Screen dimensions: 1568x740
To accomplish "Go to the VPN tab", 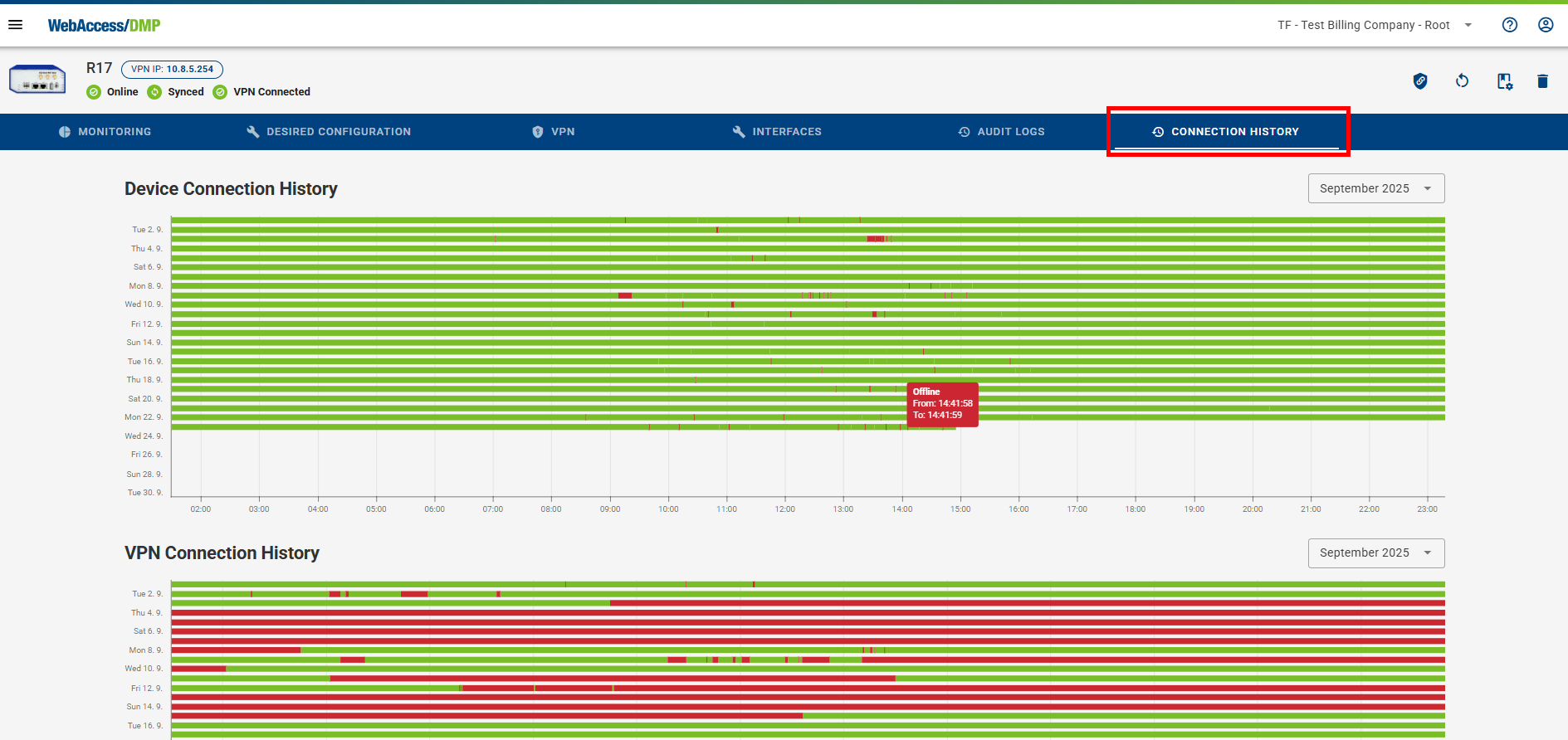I will [553, 132].
